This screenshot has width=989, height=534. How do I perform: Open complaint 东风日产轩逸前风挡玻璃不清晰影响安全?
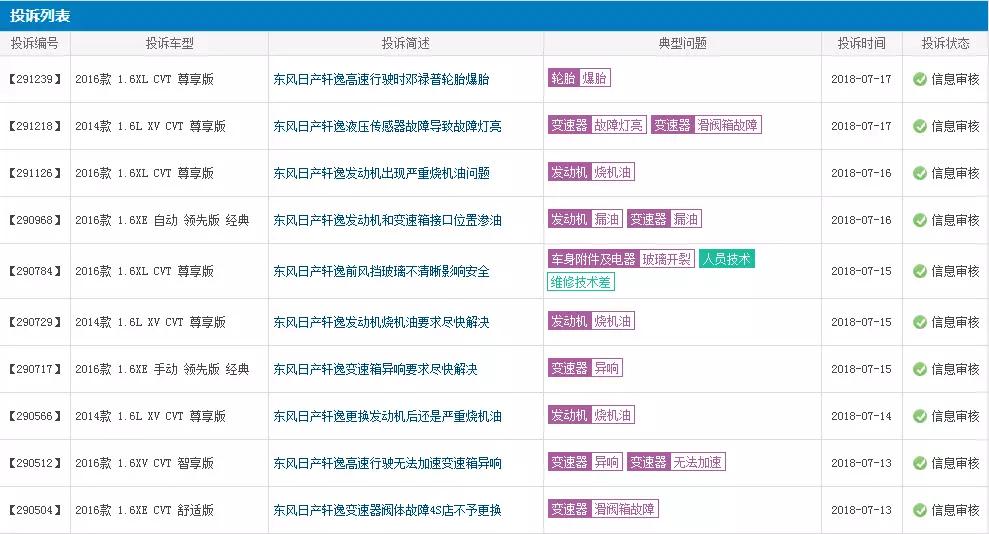[x=381, y=271]
